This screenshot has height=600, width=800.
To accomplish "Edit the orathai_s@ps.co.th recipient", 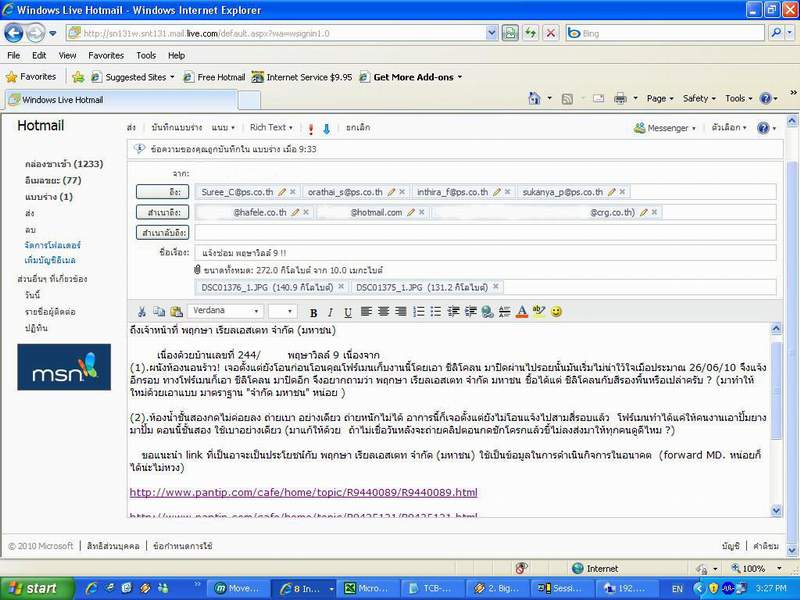I will [391, 192].
